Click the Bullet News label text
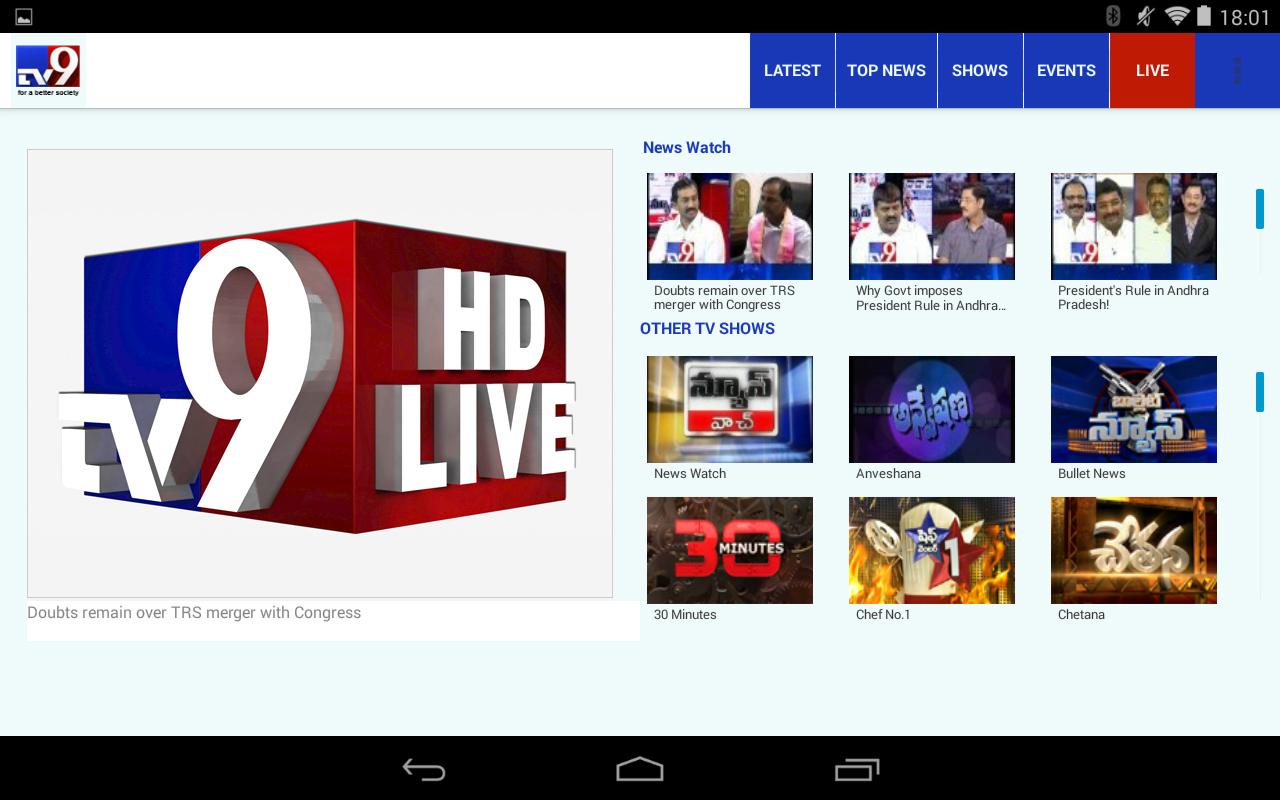Image resolution: width=1280 pixels, height=800 pixels. (x=1091, y=474)
